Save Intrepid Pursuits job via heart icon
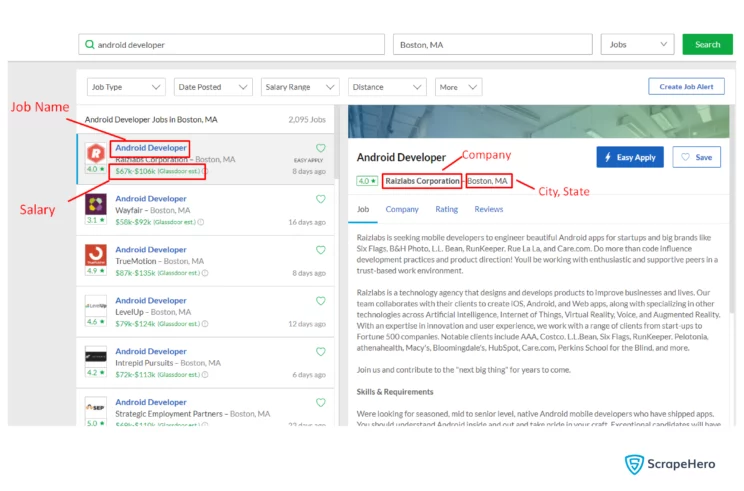Screen dimensions: 744x491 coord(321,352)
